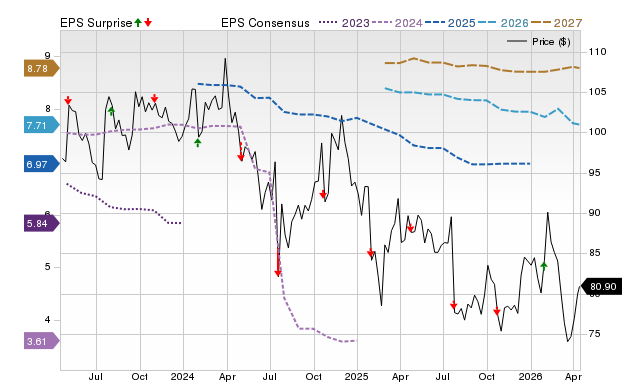The width and height of the screenshot is (640, 382).
Task: Select the 2027 EPS consensus legend entry
Action: coord(556,23)
